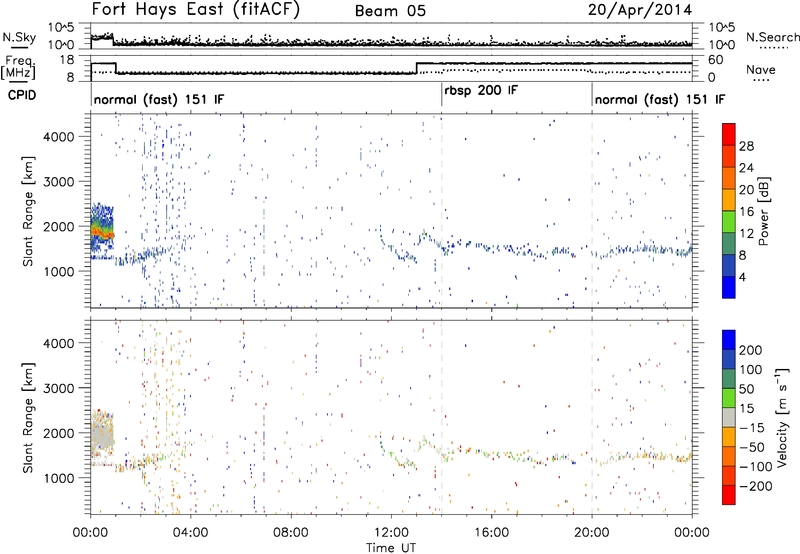The width and height of the screenshot is (800, 554).
Task: Select the '20' label on Power colour bar
Action: click(746, 190)
